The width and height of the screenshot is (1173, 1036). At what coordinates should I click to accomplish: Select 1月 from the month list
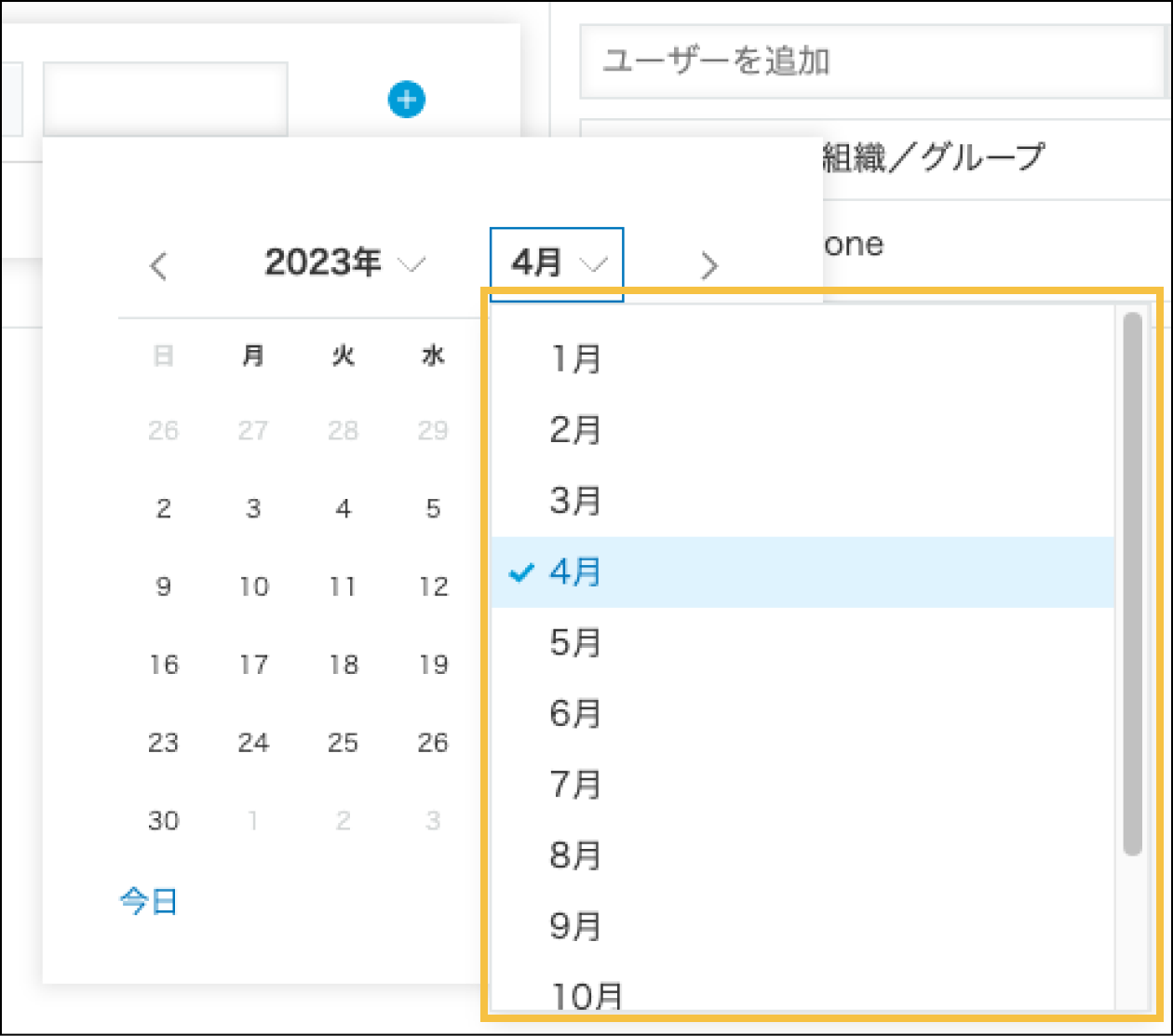coord(575,359)
